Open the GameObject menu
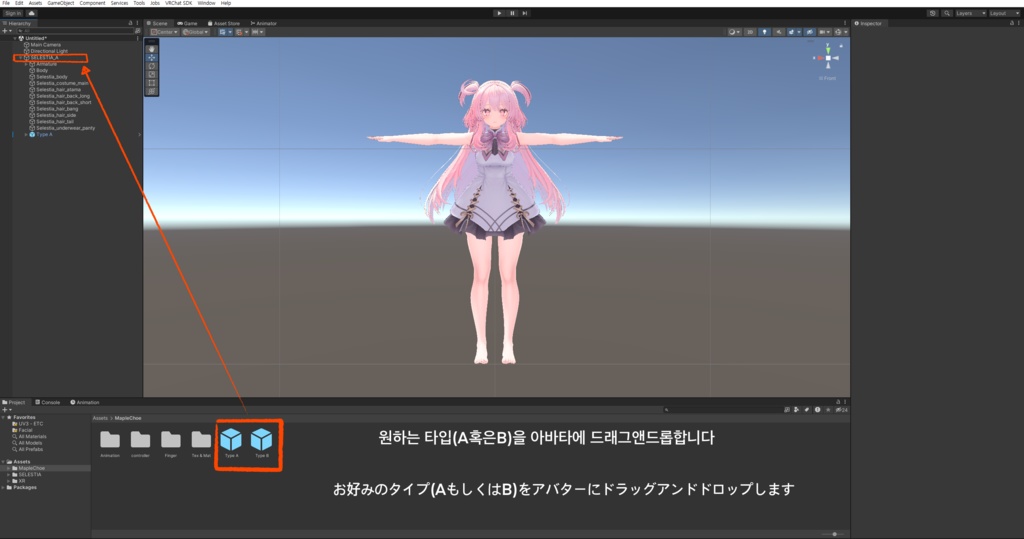The image size is (1024, 539). click(61, 3)
